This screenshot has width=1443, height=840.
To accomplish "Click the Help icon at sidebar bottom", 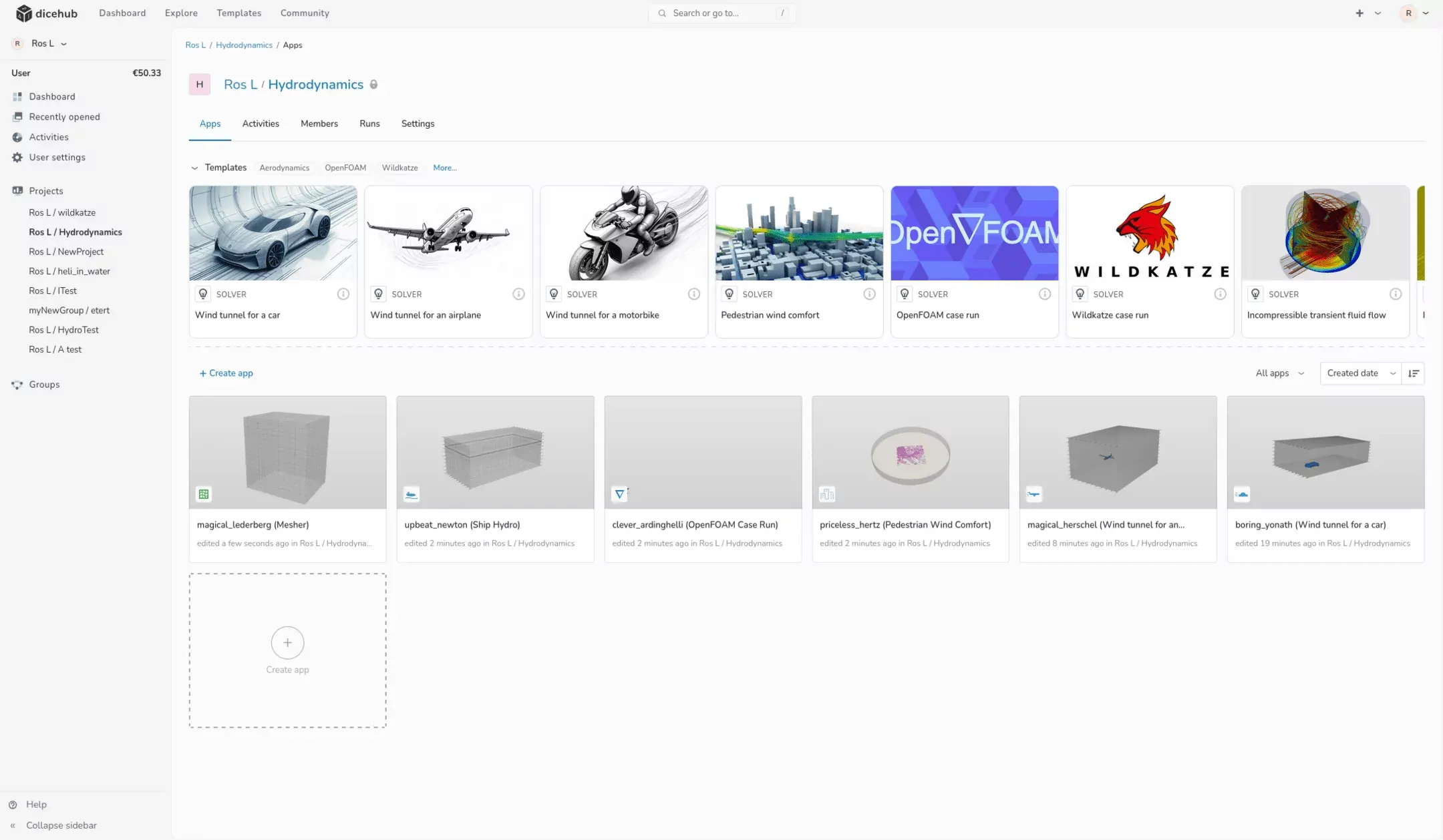I will click(x=13, y=805).
